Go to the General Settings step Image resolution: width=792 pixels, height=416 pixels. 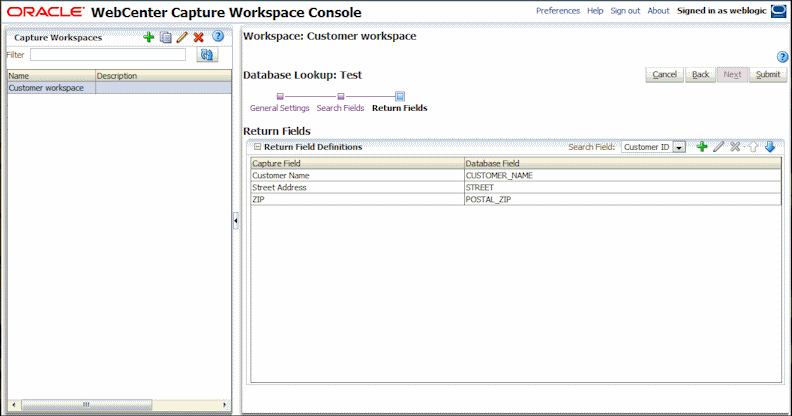click(279, 108)
